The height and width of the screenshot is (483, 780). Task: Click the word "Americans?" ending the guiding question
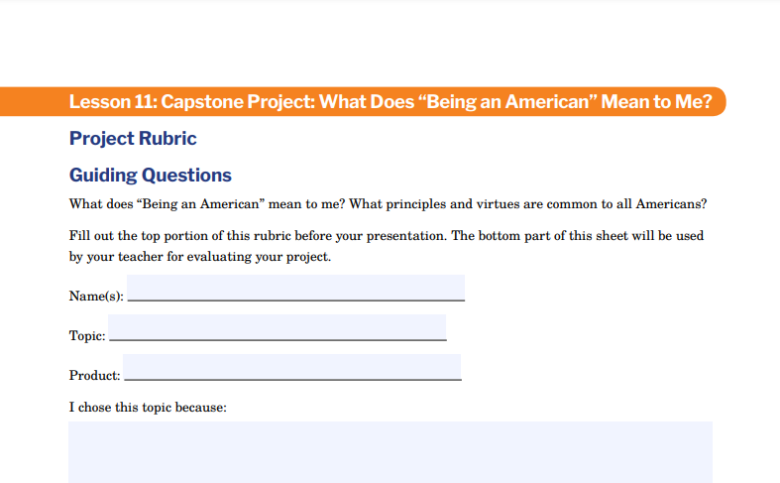click(671, 204)
